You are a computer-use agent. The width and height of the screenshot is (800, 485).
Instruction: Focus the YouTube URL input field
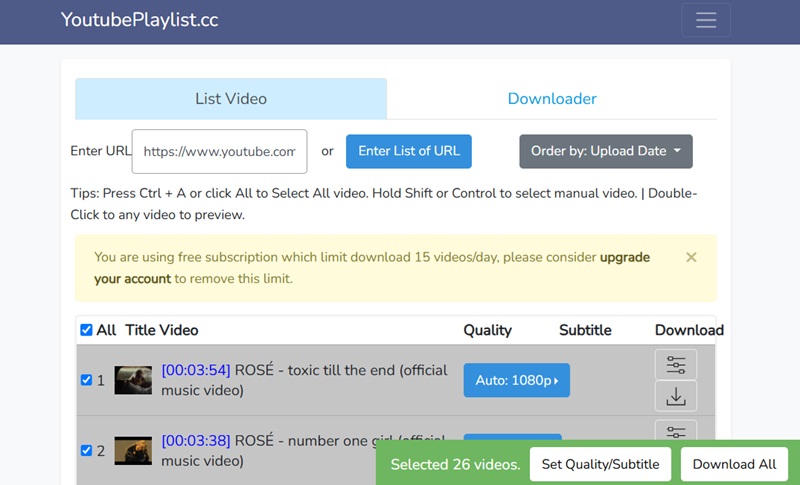pyautogui.click(x=219, y=151)
